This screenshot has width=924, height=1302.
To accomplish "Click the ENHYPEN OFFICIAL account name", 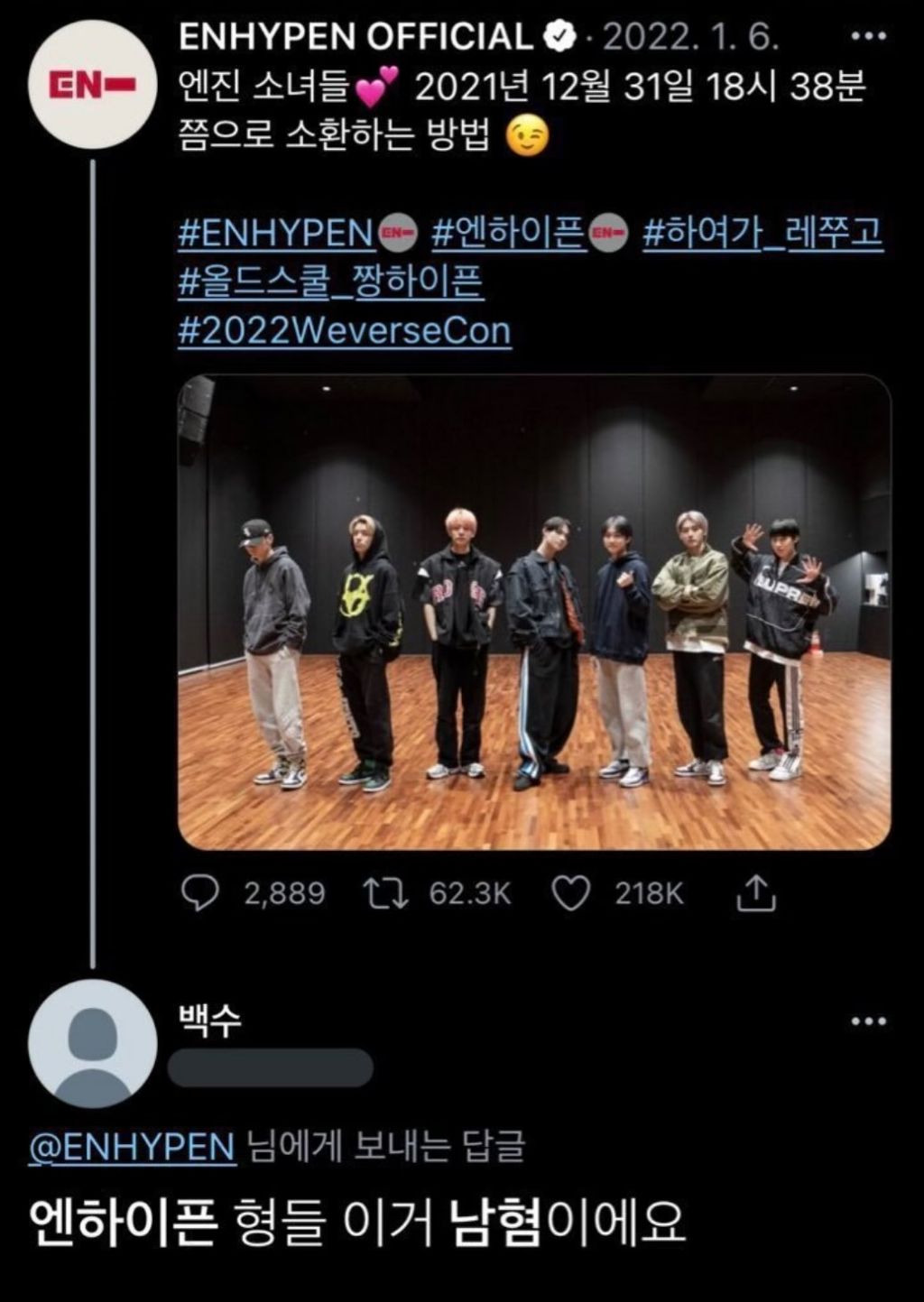I will (356, 37).
